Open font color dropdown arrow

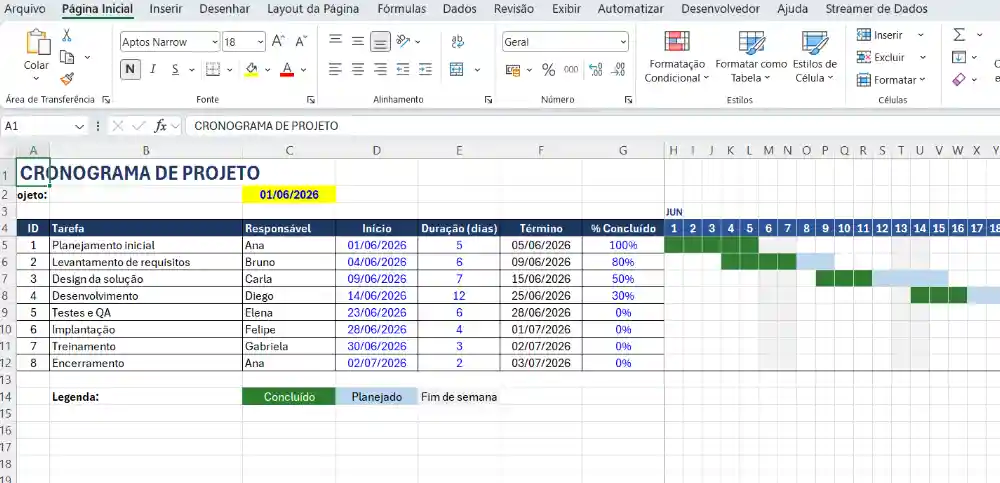pos(304,70)
